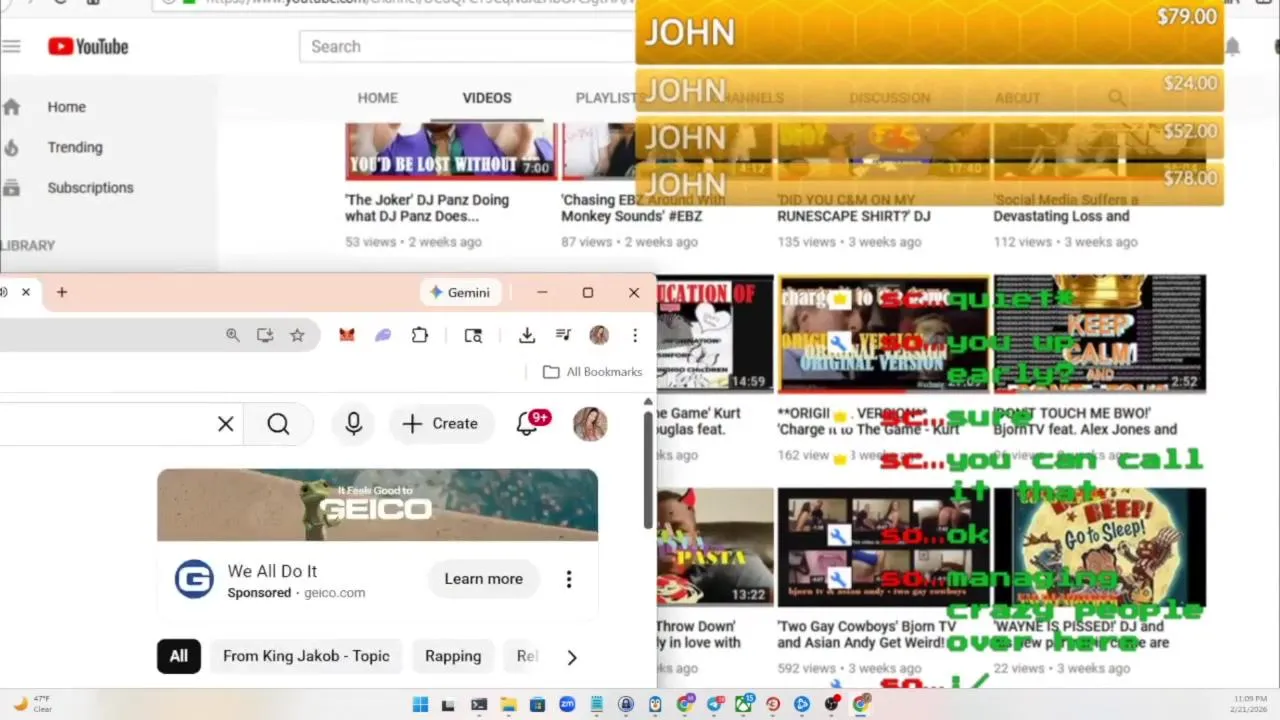Open the Chrome three-dot menu
This screenshot has height=720, width=1280.
tap(635, 336)
